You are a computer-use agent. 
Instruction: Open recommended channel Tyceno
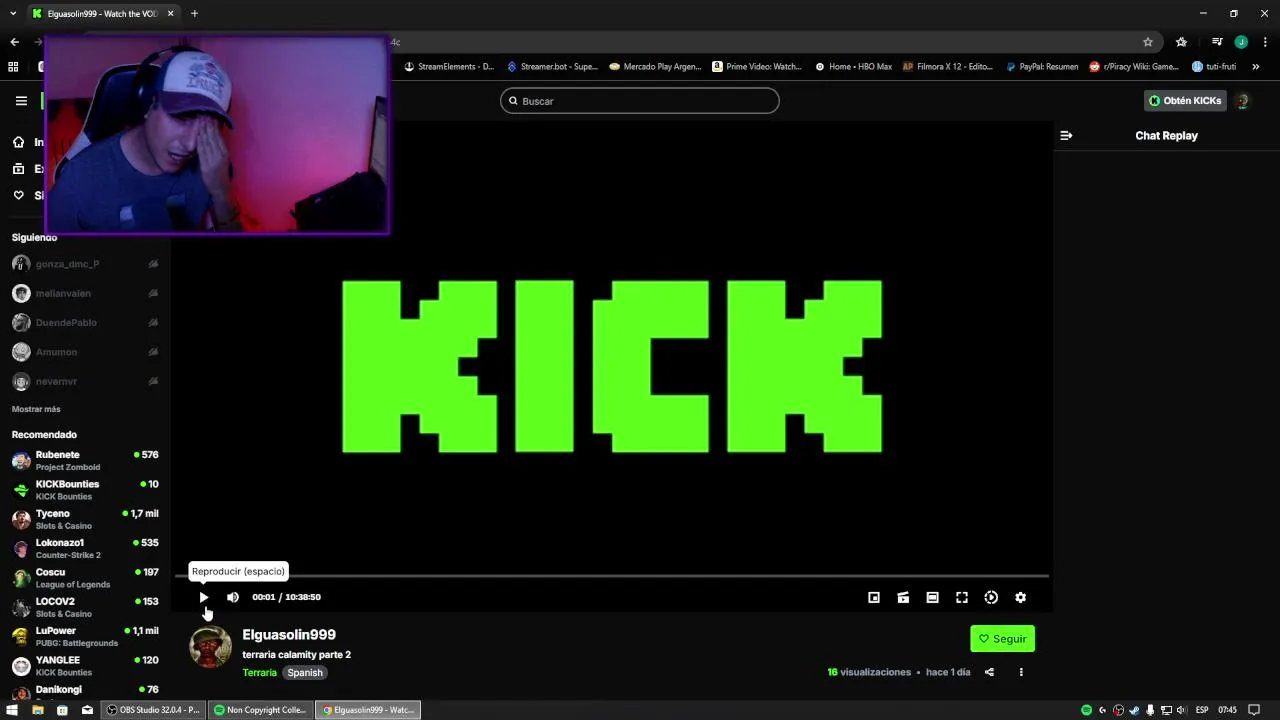coord(85,519)
